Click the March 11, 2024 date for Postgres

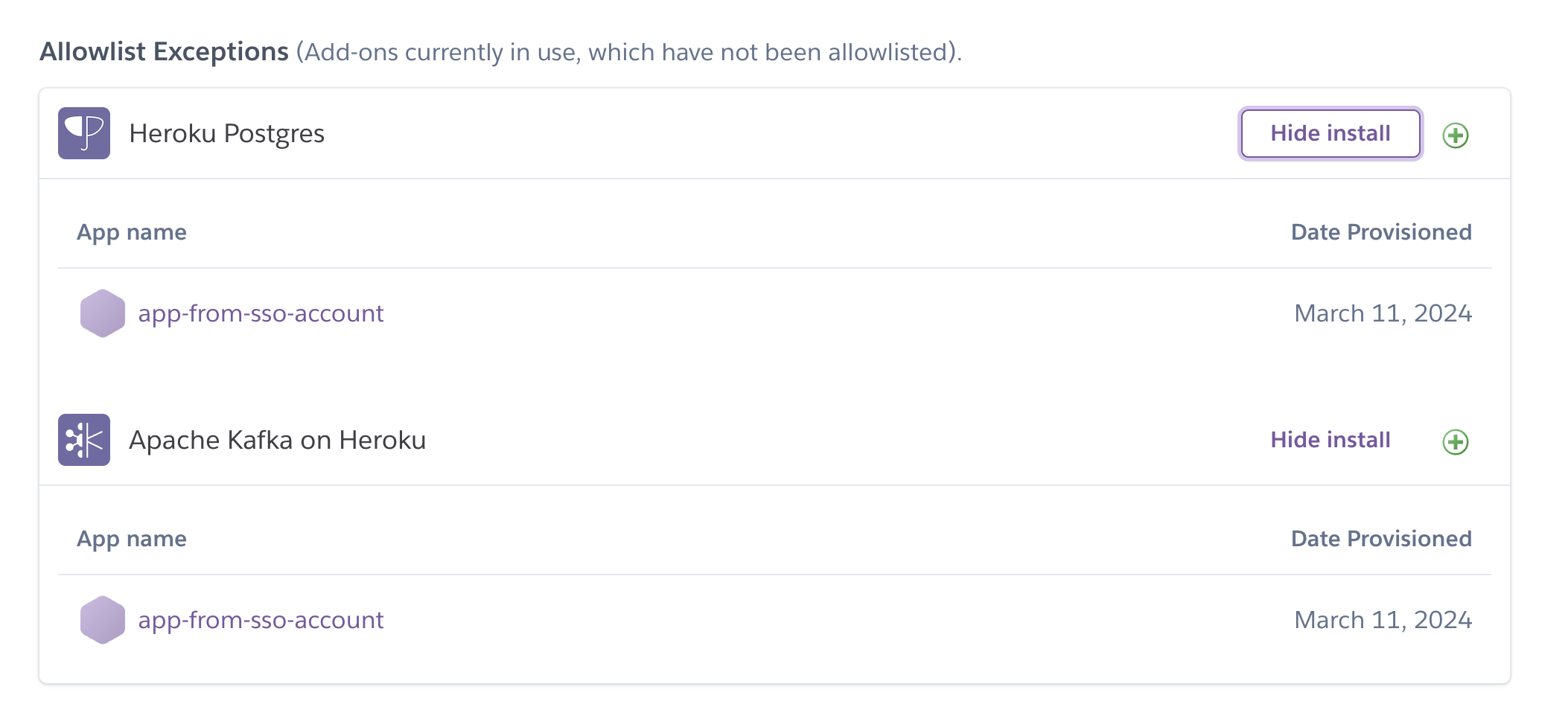(x=1383, y=313)
